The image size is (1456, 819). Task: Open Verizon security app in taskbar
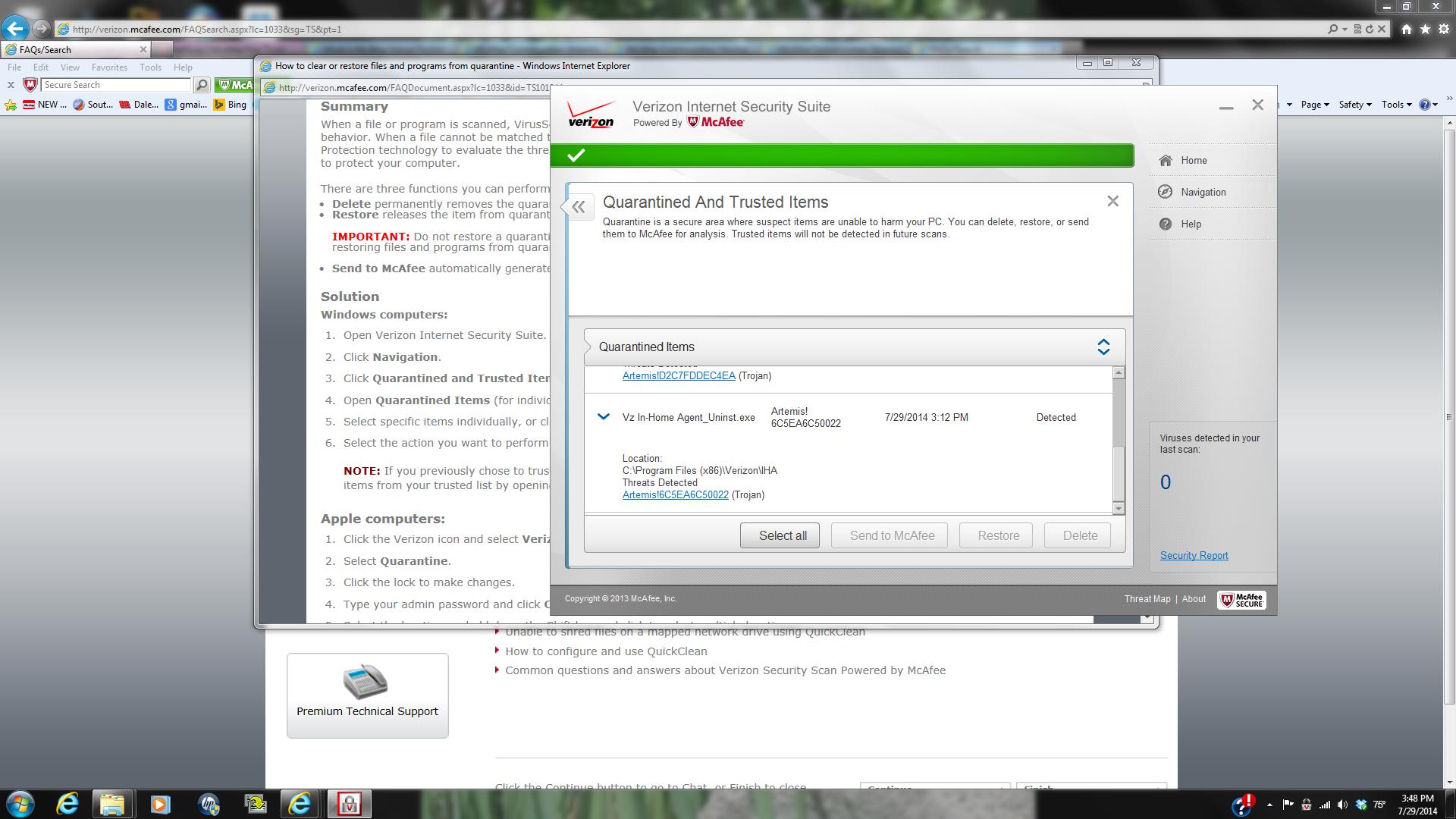click(x=349, y=804)
